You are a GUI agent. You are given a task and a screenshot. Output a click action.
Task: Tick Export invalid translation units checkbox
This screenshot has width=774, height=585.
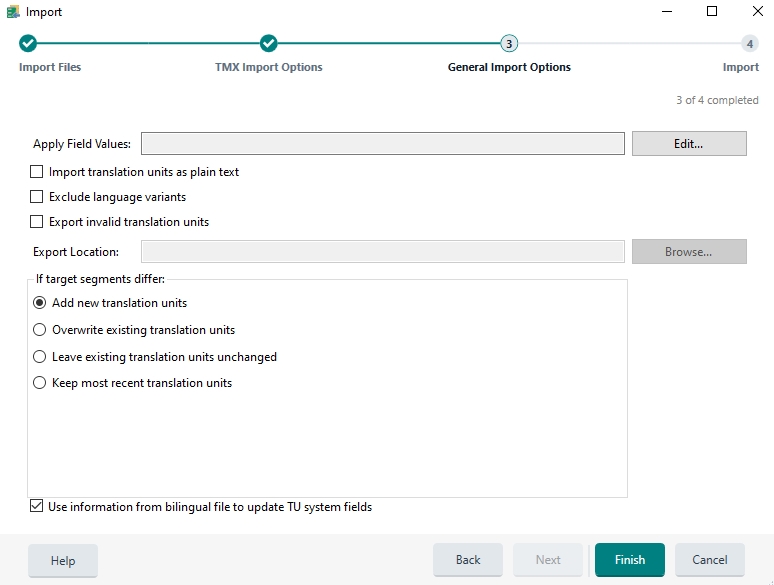(37, 222)
